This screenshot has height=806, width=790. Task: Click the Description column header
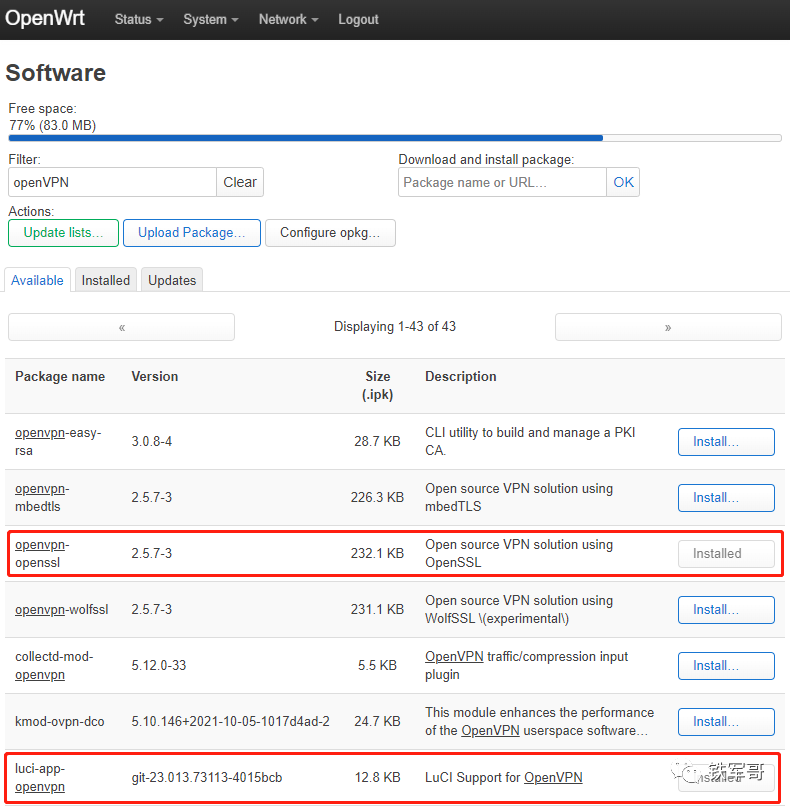(461, 377)
